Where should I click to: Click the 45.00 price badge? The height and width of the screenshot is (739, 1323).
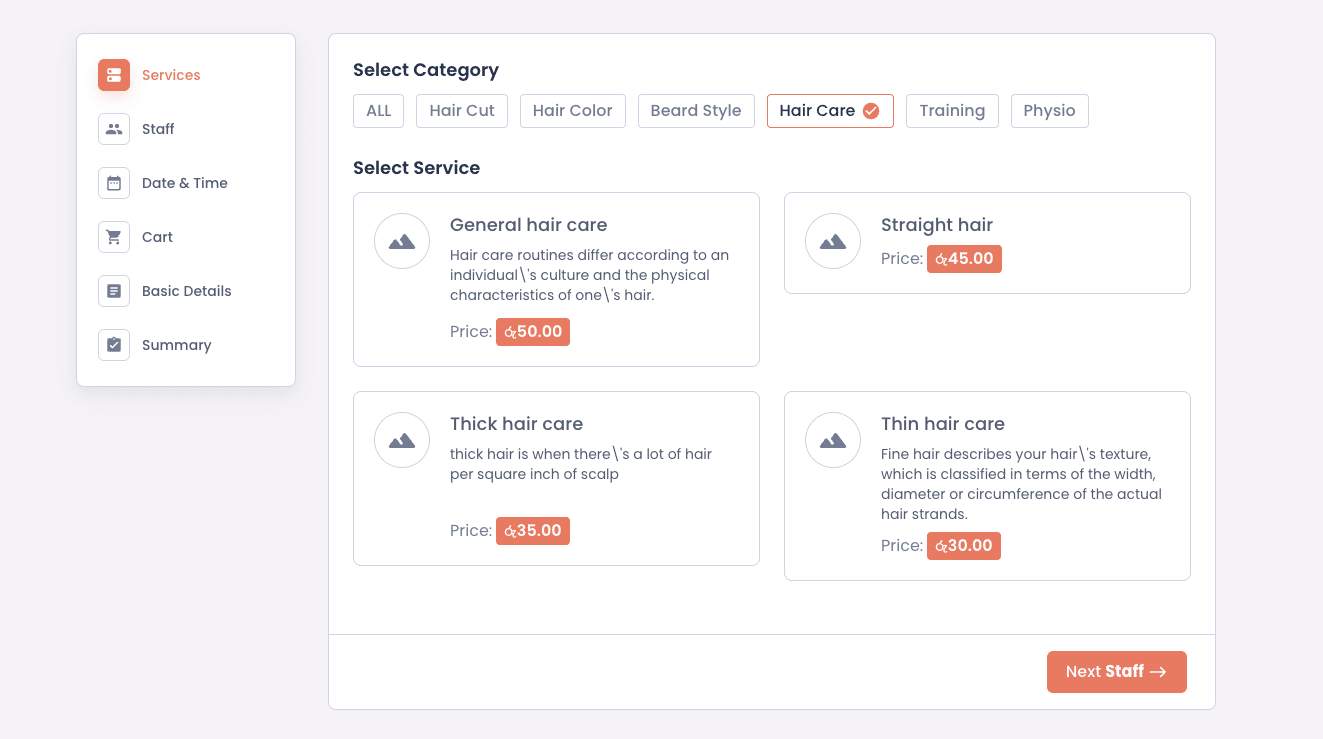coord(964,259)
